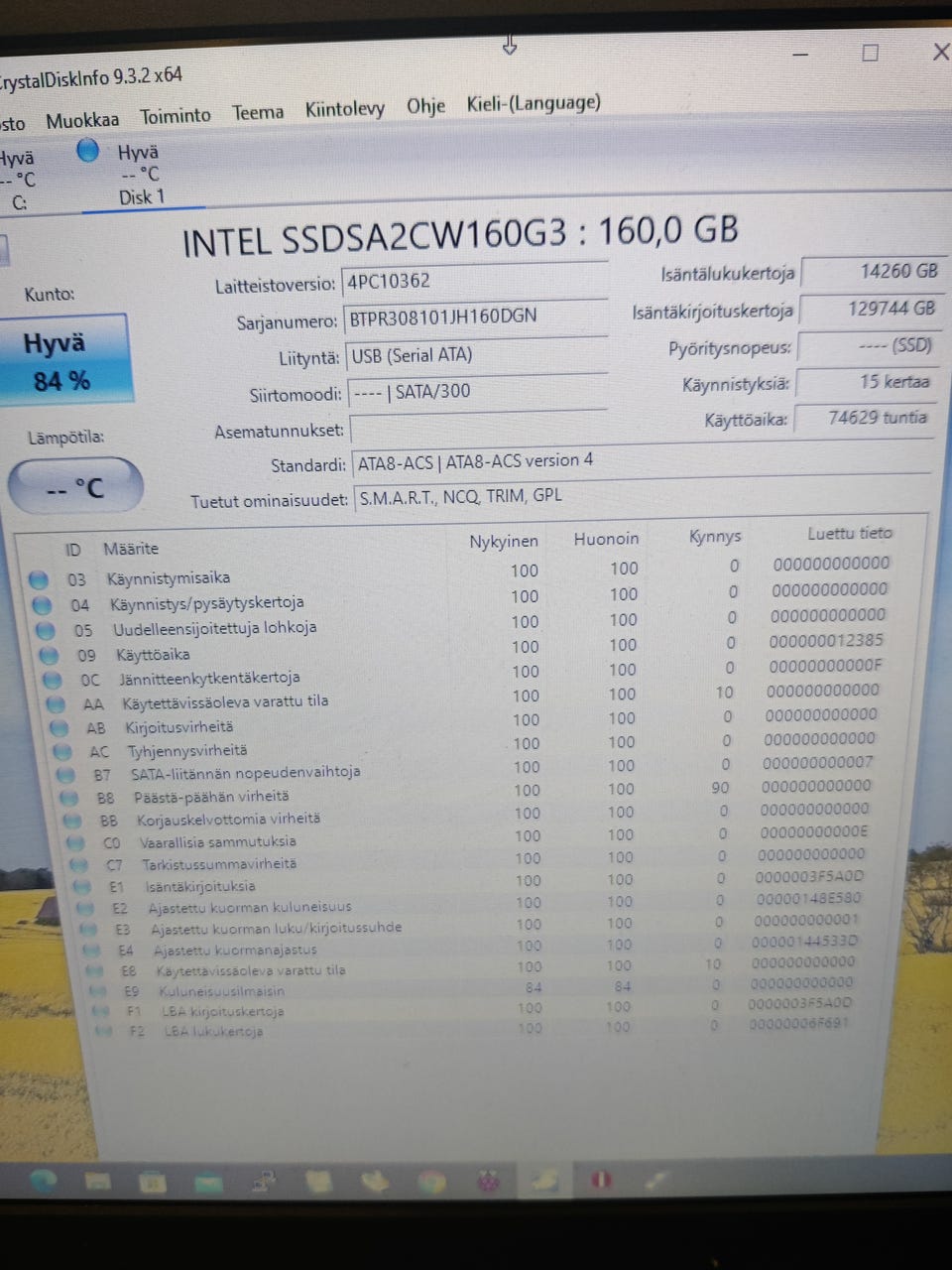Screen dimensions: 952x1270
Task: Click the status circle of Ajastettu kuorman kuluneisuus row
Action: pyautogui.click(x=86, y=909)
